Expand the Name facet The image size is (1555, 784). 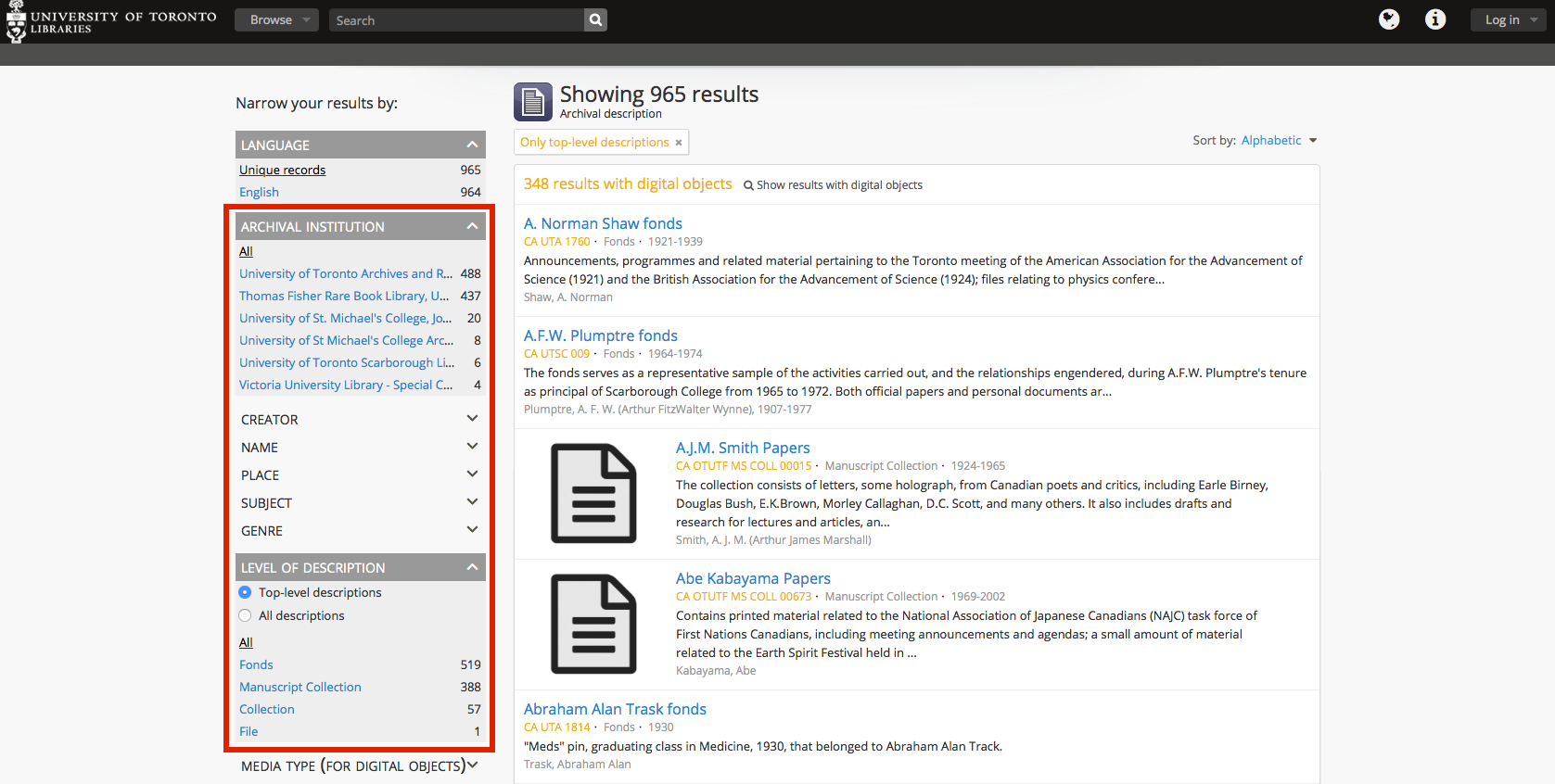(361, 447)
